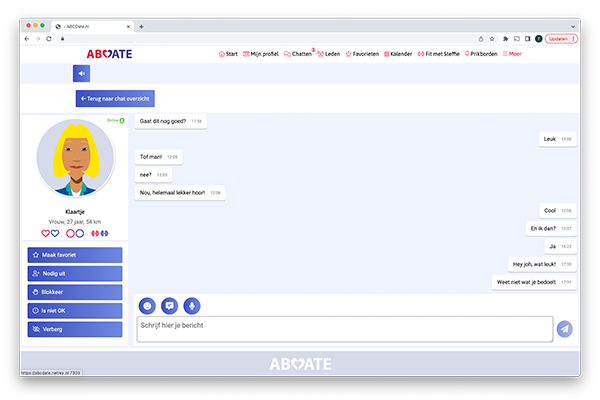Click the Updaten browser button

point(561,39)
